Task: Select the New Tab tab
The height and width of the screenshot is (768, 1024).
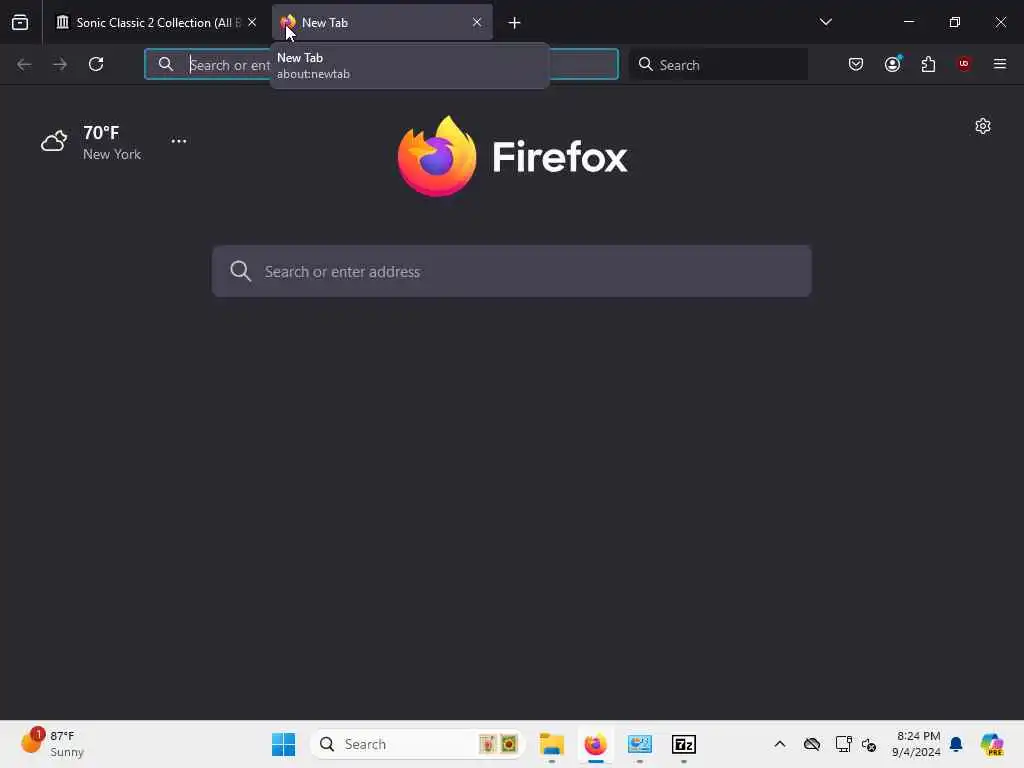Action: tap(382, 22)
